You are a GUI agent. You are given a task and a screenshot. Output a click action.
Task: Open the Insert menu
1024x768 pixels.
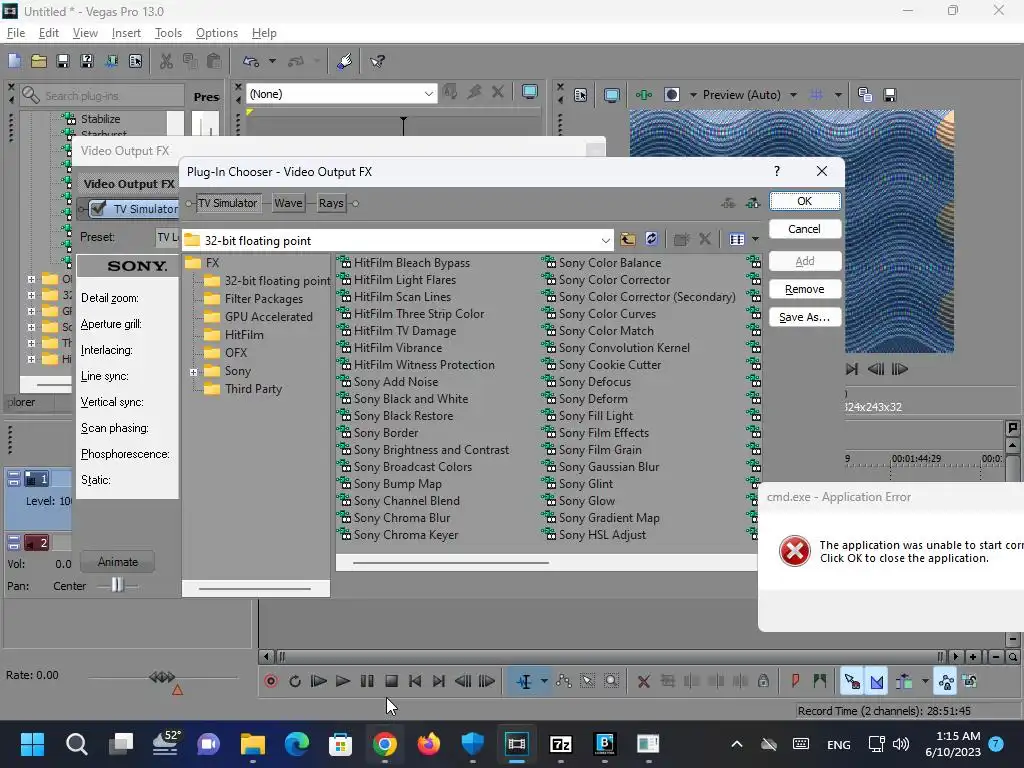click(x=126, y=33)
